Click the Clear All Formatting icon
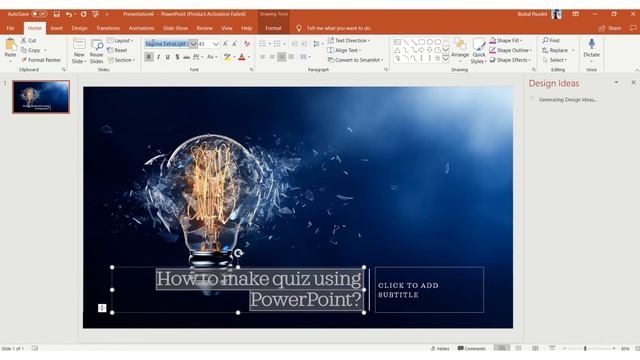The image size is (640, 360). click(247, 43)
